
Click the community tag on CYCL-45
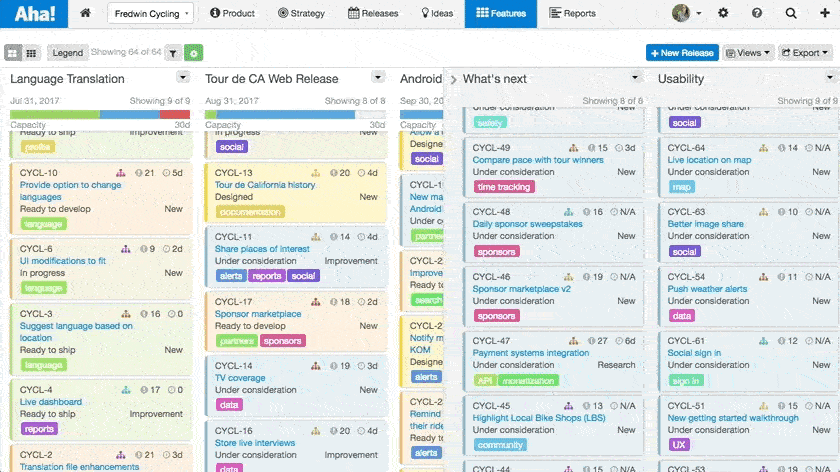point(500,445)
